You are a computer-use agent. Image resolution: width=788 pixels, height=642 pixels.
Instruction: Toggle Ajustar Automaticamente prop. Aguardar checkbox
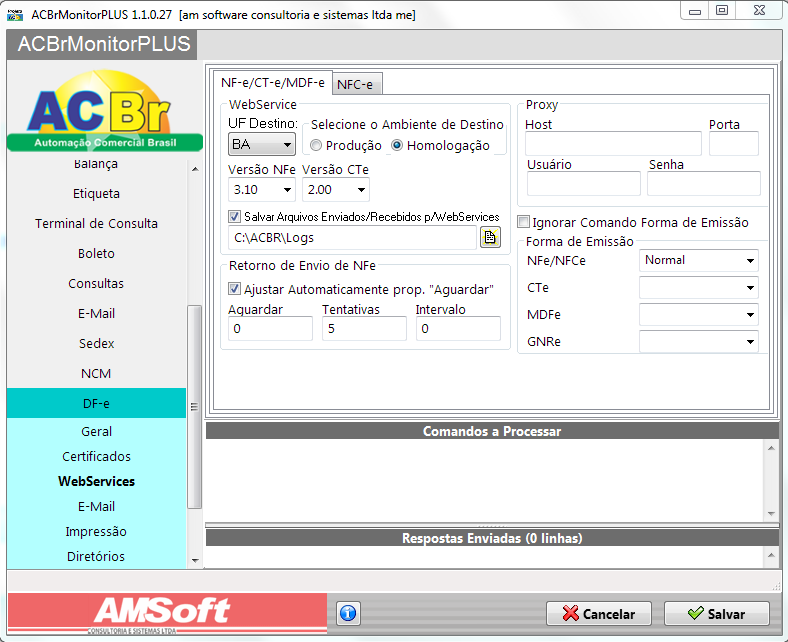[234, 289]
